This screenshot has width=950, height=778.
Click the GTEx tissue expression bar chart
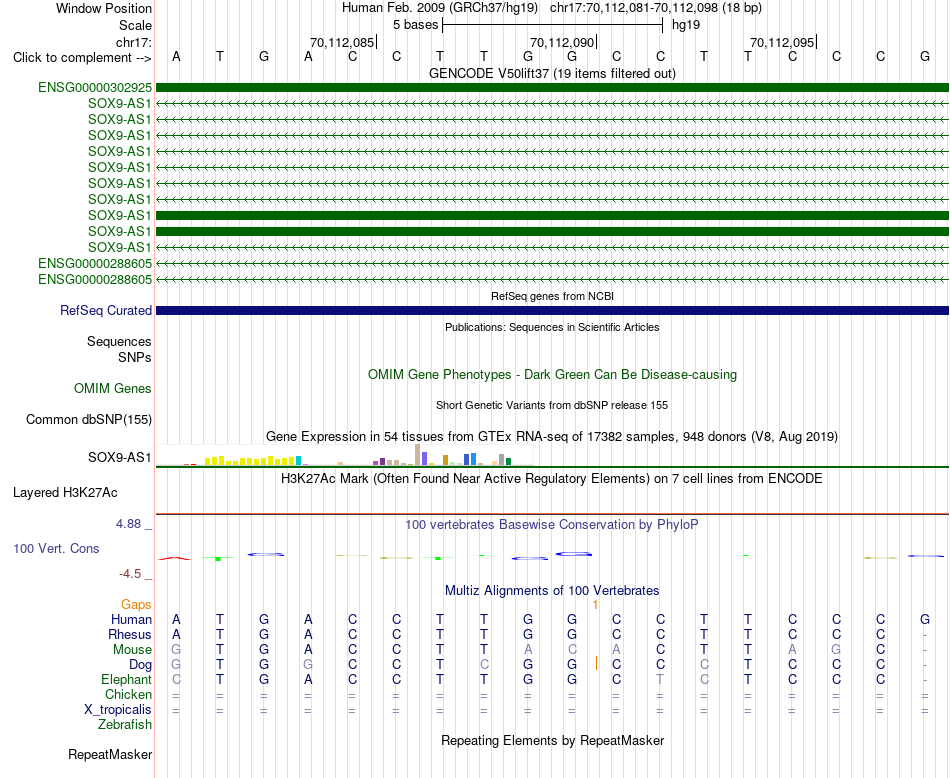coord(345,455)
